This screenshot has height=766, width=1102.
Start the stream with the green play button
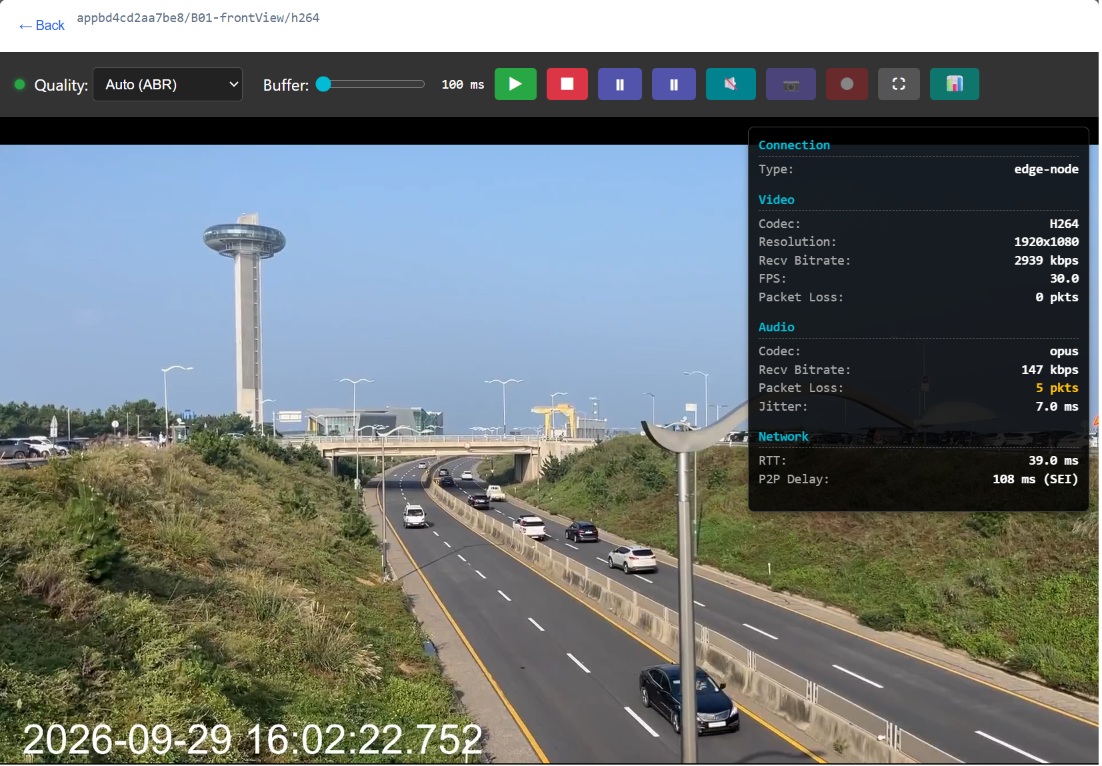point(515,84)
